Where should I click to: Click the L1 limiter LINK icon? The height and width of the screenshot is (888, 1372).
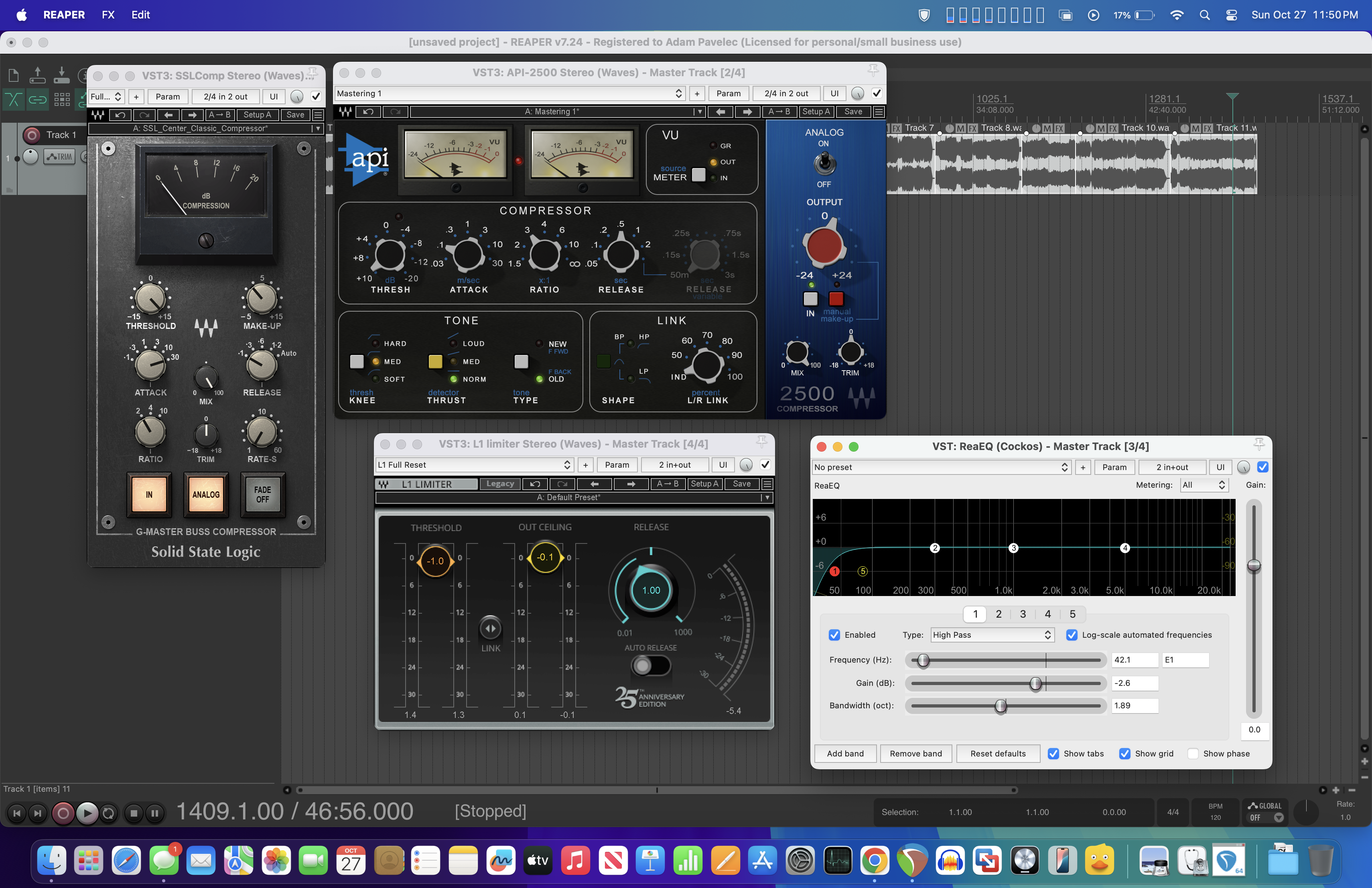pos(491,628)
